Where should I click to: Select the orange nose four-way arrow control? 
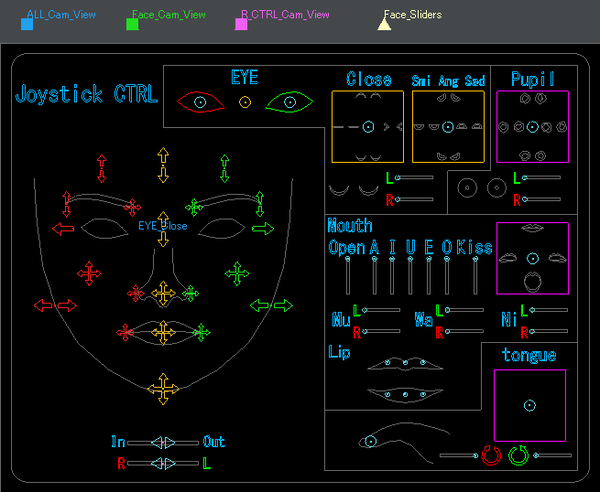click(x=163, y=293)
